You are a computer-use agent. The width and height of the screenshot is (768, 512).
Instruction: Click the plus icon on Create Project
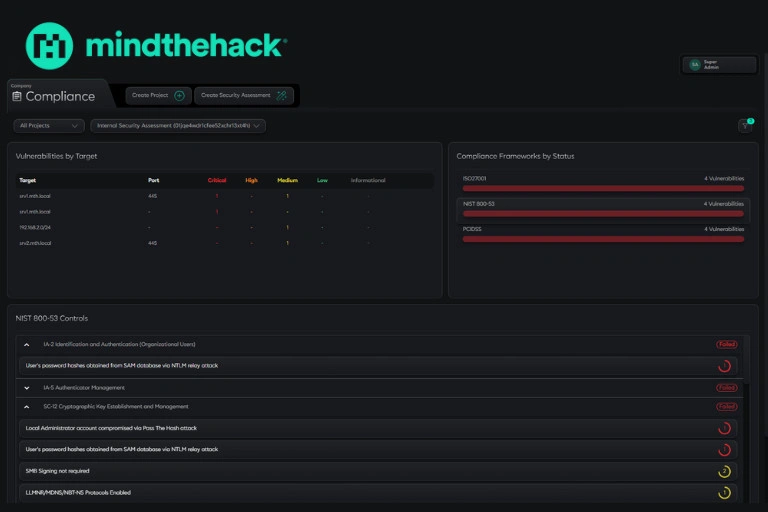[x=179, y=96]
